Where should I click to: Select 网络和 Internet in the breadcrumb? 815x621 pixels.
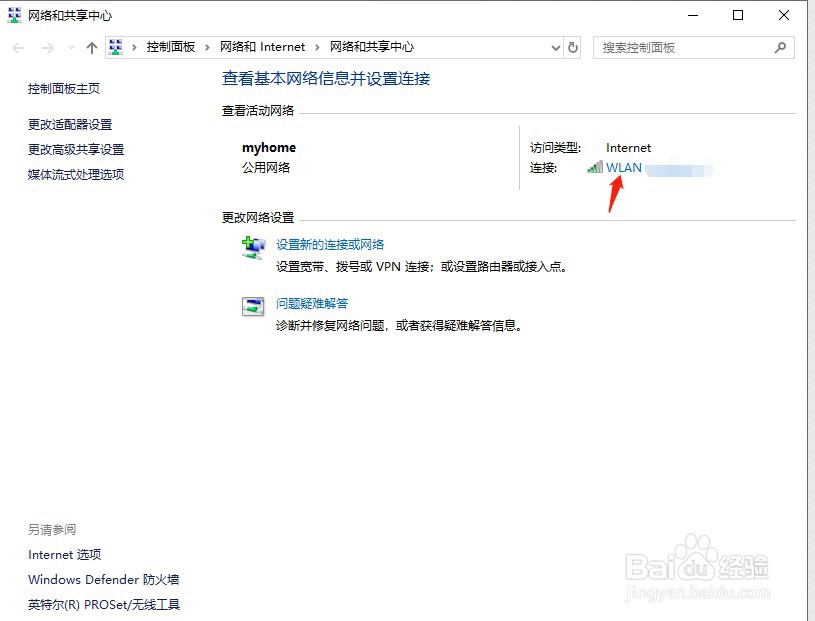coord(263,46)
